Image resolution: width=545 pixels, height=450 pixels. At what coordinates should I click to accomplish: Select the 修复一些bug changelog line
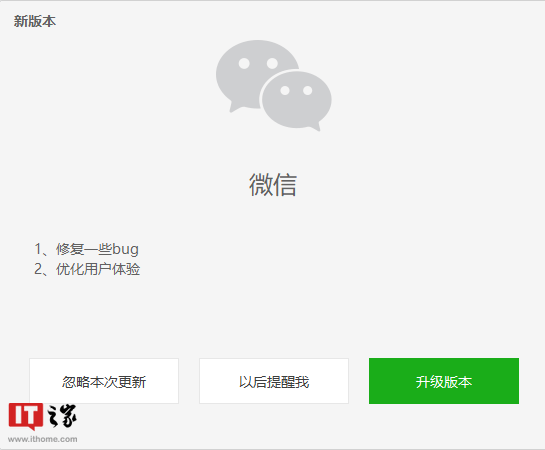click(x=97, y=249)
